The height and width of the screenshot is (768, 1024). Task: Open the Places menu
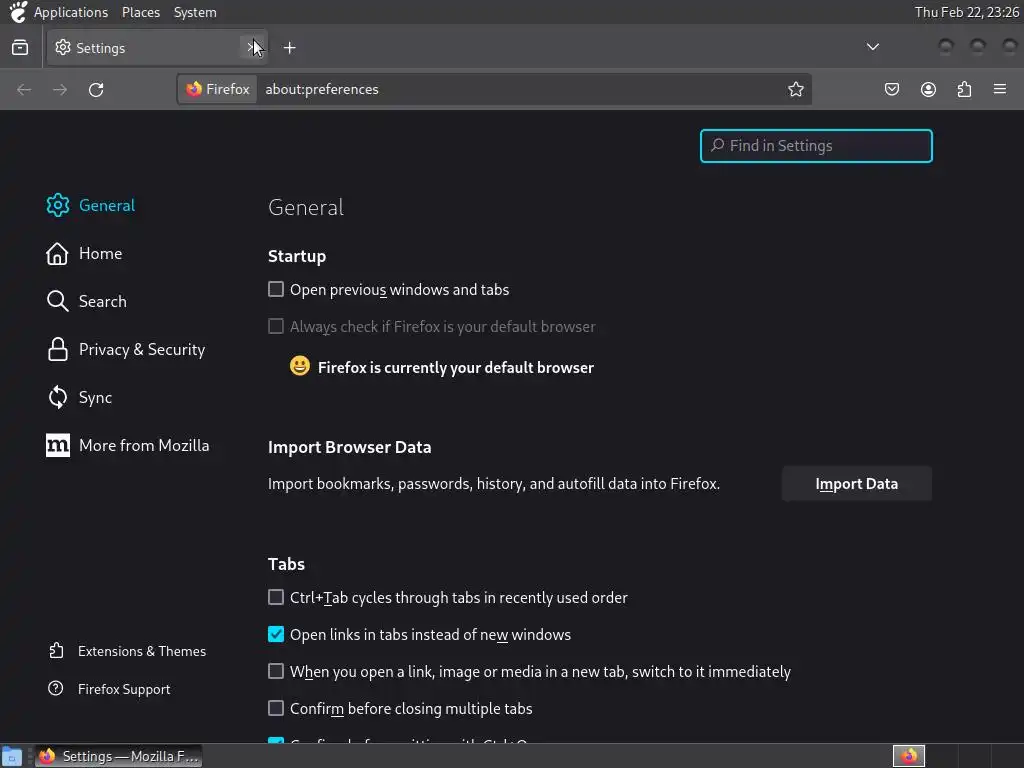pos(141,12)
